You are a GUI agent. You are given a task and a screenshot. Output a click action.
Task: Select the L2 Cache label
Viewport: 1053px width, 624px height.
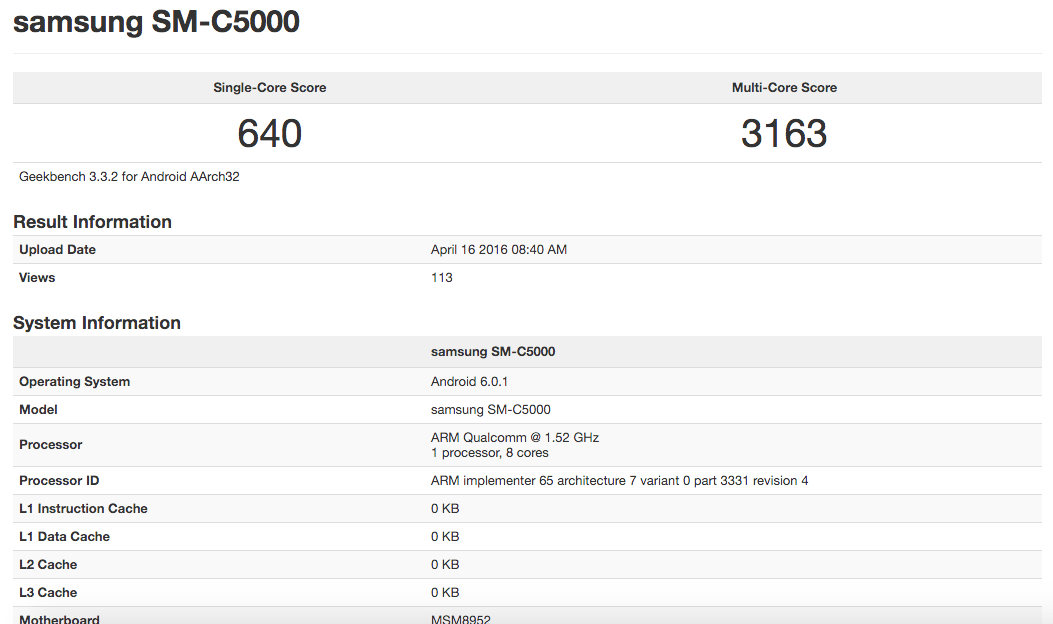[48, 565]
